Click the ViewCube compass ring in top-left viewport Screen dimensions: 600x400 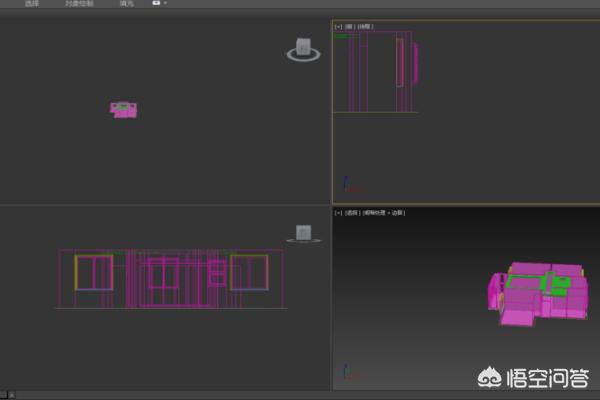point(303,57)
